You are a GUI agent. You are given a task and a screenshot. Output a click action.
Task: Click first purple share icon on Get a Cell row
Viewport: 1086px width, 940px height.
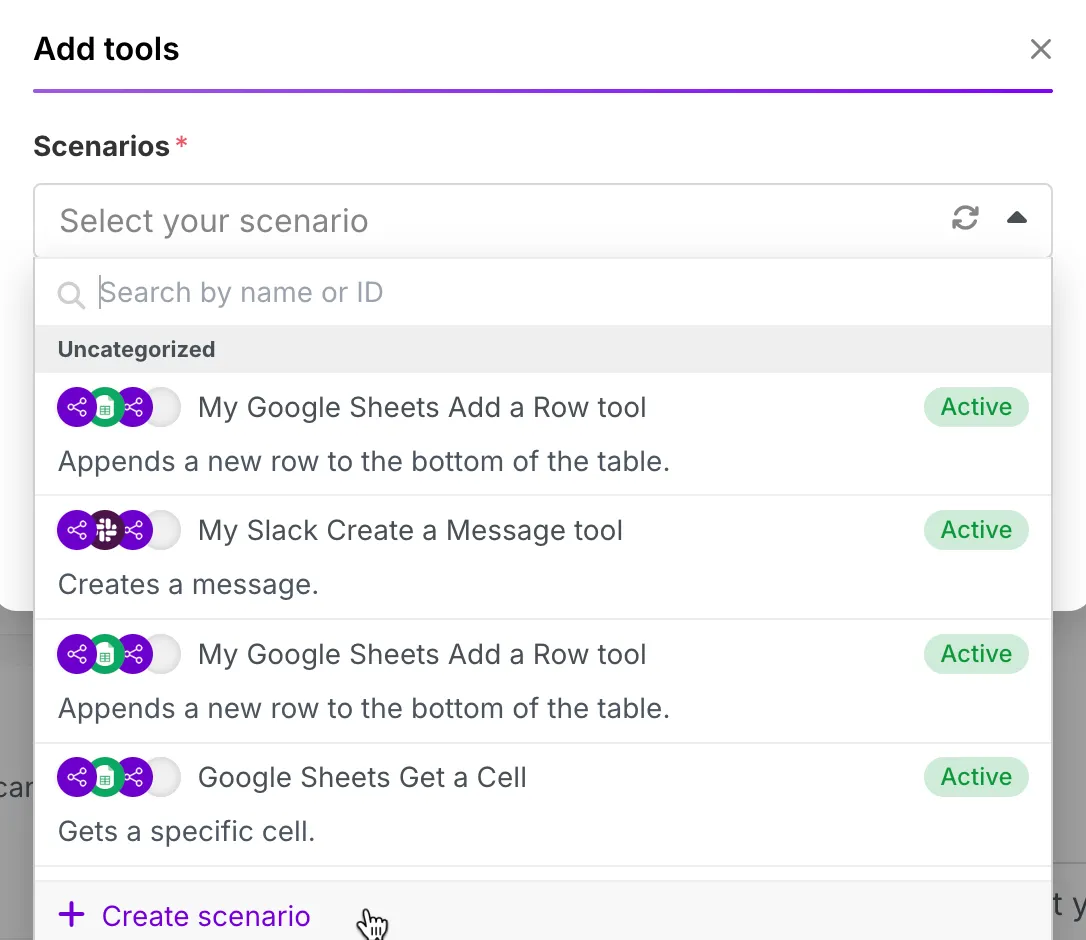[x=75, y=777]
